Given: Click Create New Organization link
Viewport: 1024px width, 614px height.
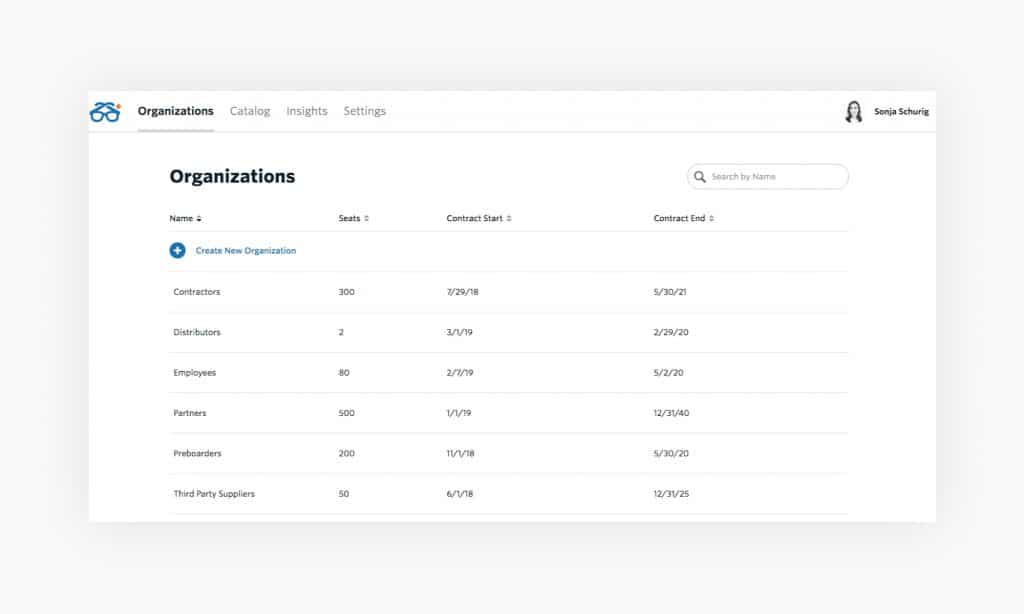Looking at the screenshot, I should [x=246, y=251].
